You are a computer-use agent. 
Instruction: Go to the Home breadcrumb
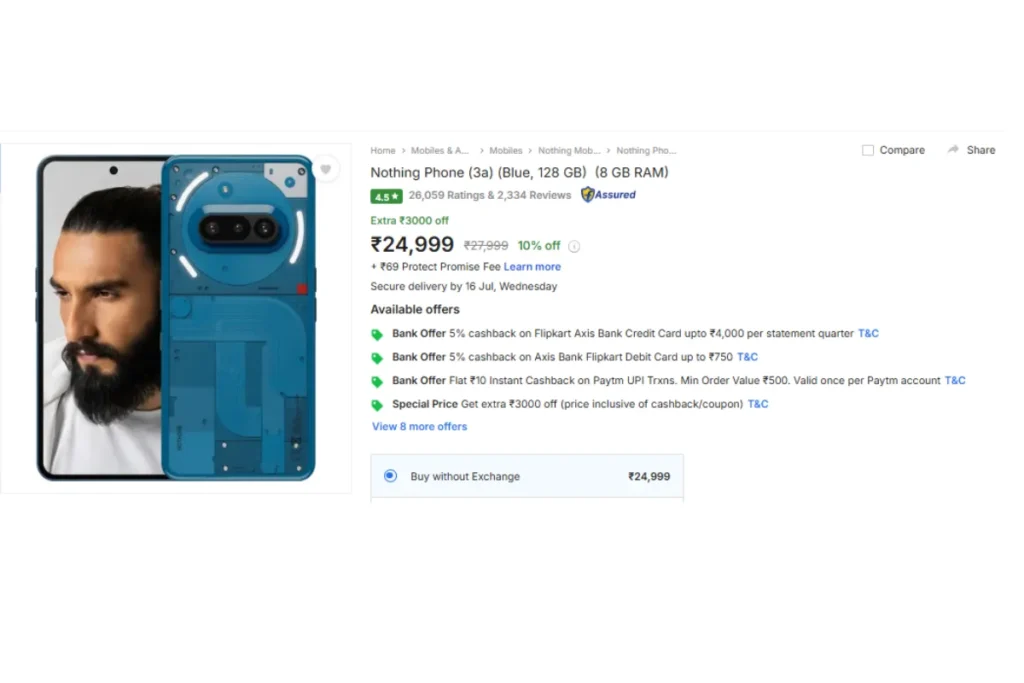point(383,151)
